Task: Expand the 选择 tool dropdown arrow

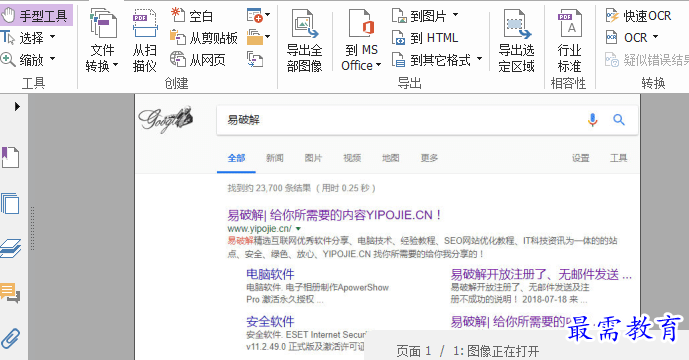Action: [52, 37]
